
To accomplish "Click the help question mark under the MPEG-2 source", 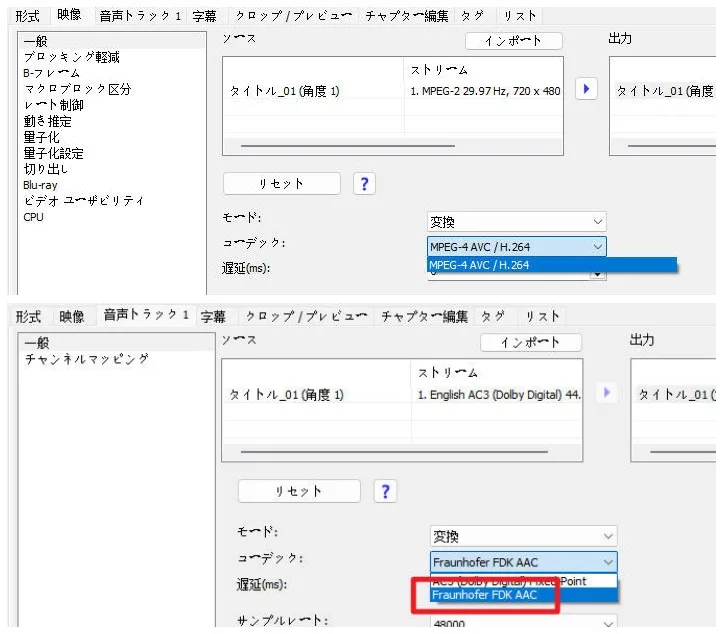I will (x=365, y=184).
